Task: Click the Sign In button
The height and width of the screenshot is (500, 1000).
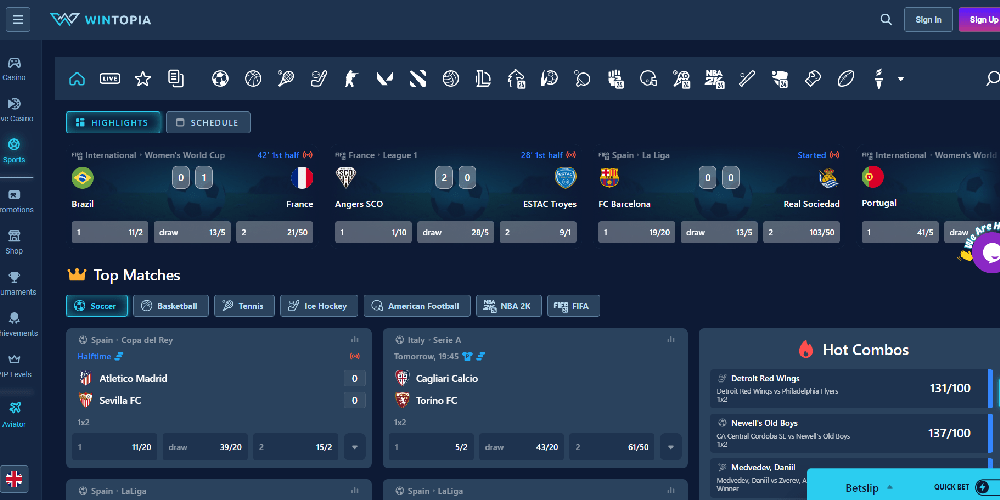Action: click(x=928, y=19)
